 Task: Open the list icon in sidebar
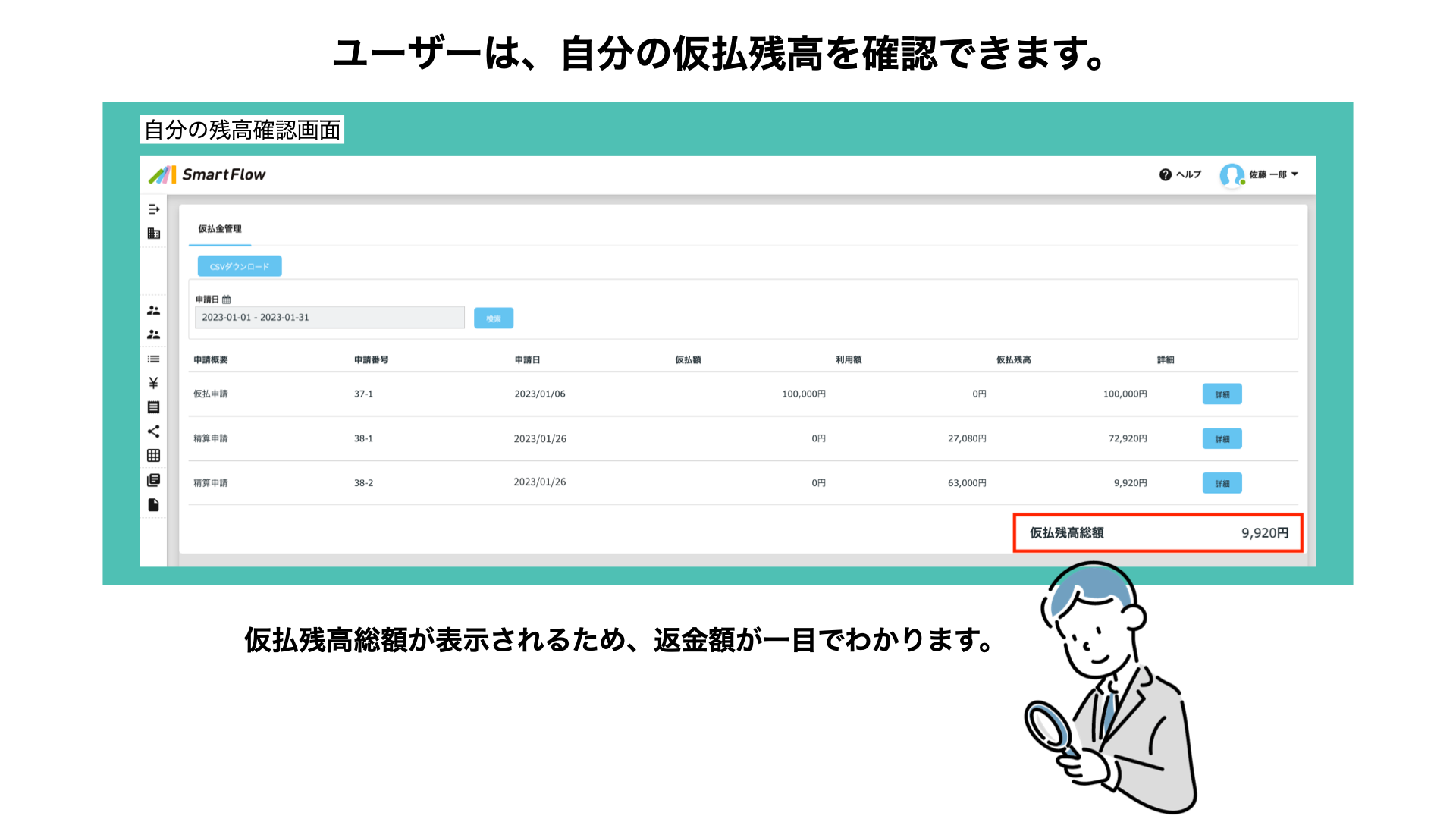[x=154, y=359]
